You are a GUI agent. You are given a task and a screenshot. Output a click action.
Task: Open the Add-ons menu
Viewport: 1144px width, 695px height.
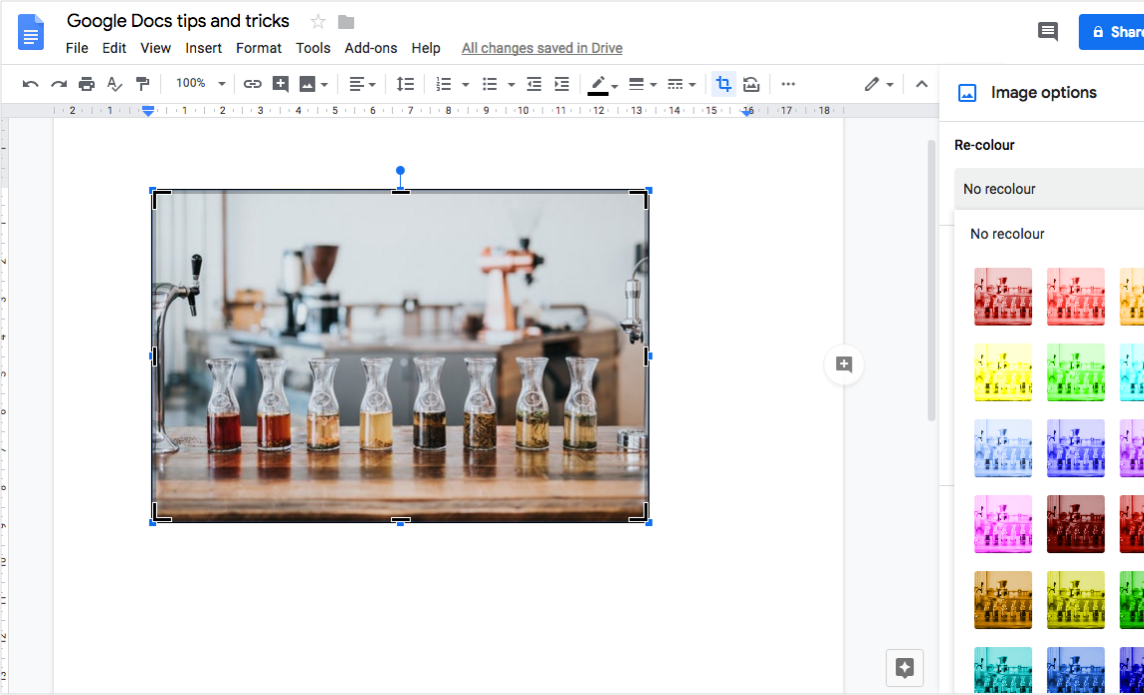[370, 48]
